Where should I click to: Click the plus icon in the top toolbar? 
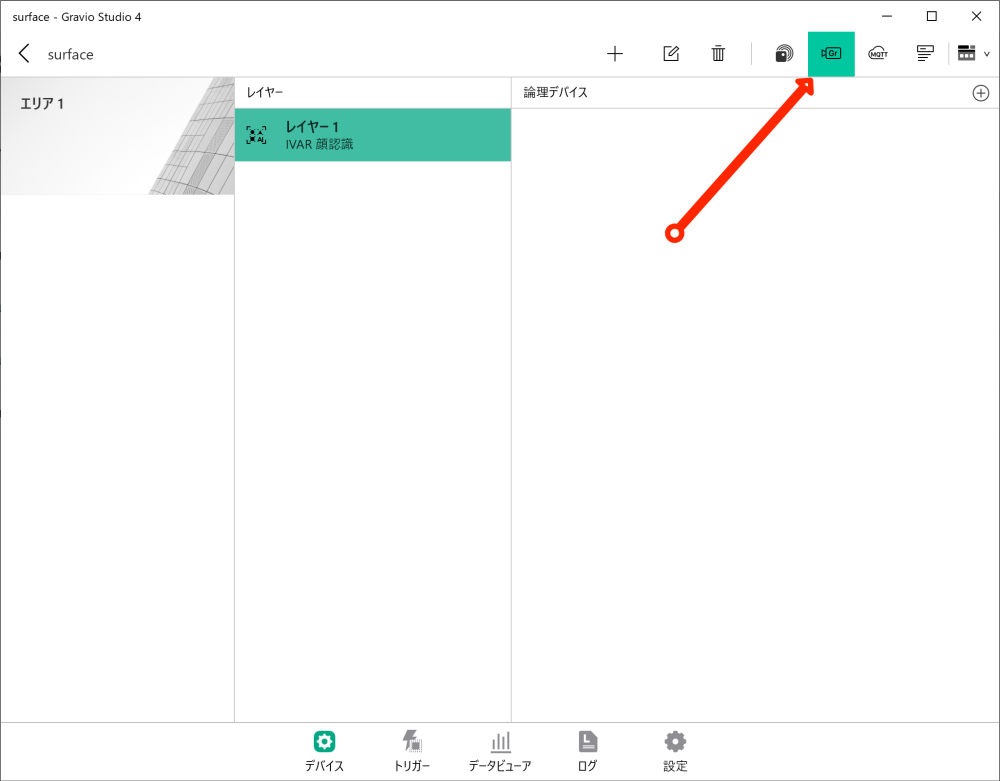tap(615, 54)
